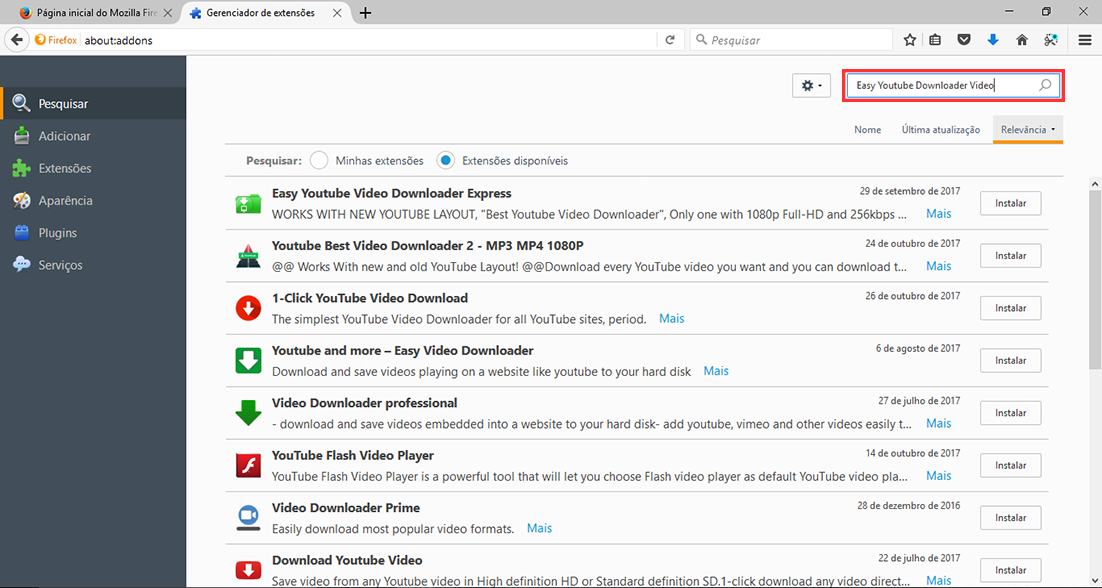1102x588 pixels.
Task: Sort results by Última atualização
Action: click(940, 130)
